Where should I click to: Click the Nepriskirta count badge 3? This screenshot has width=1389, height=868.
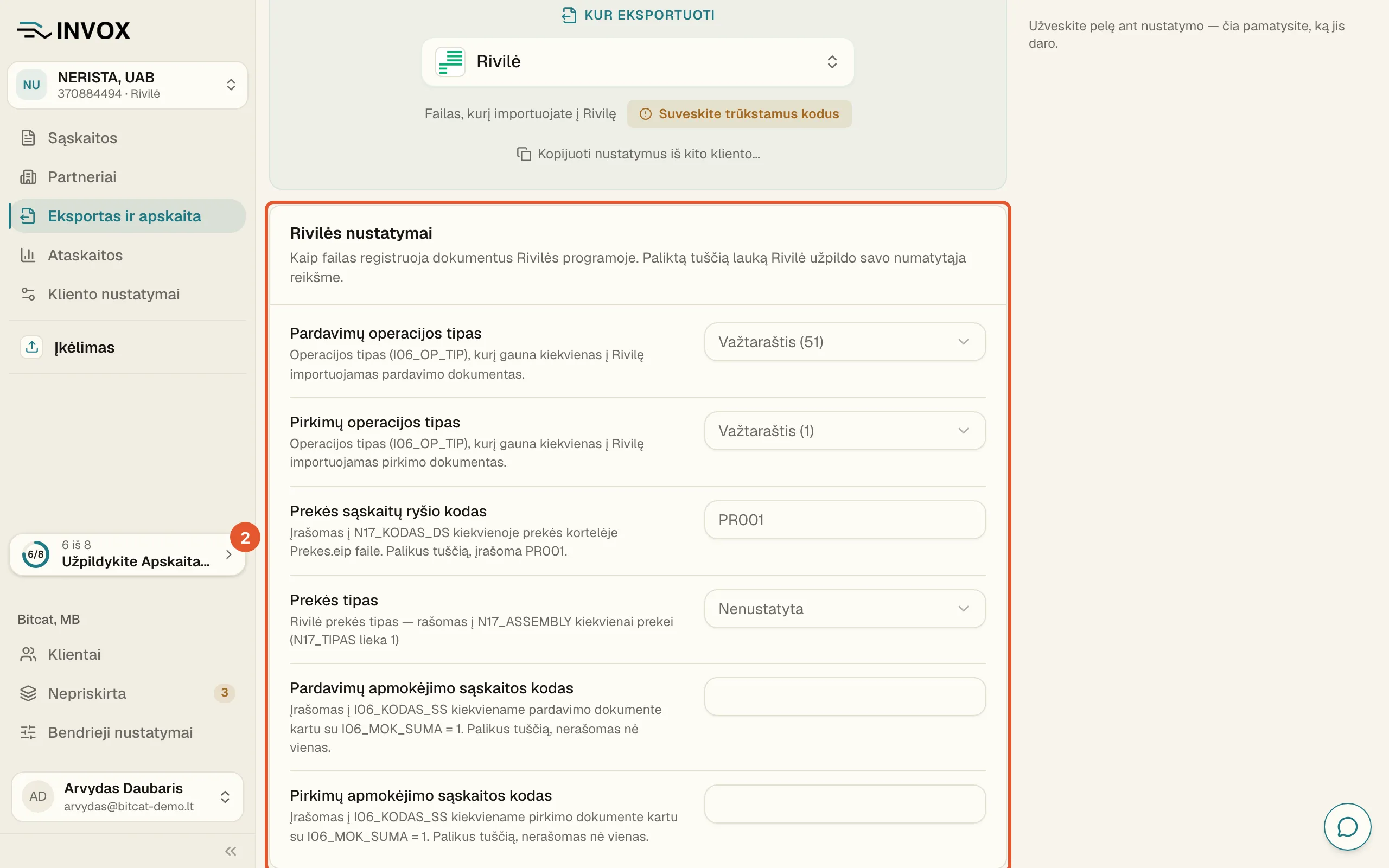[x=225, y=693]
